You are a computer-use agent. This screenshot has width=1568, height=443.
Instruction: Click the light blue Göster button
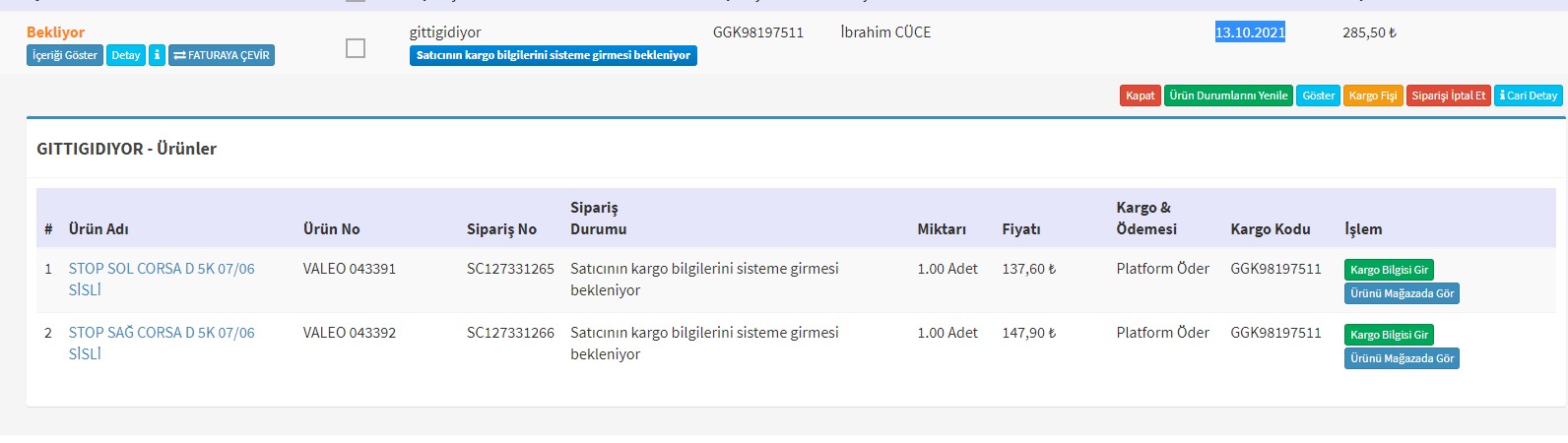tap(1318, 95)
